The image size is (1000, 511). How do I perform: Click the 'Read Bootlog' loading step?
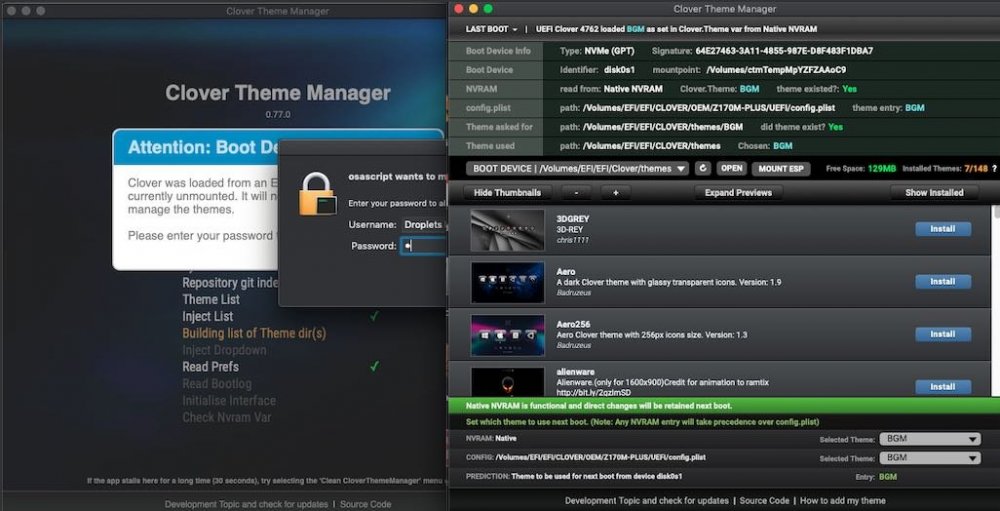click(x=217, y=383)
